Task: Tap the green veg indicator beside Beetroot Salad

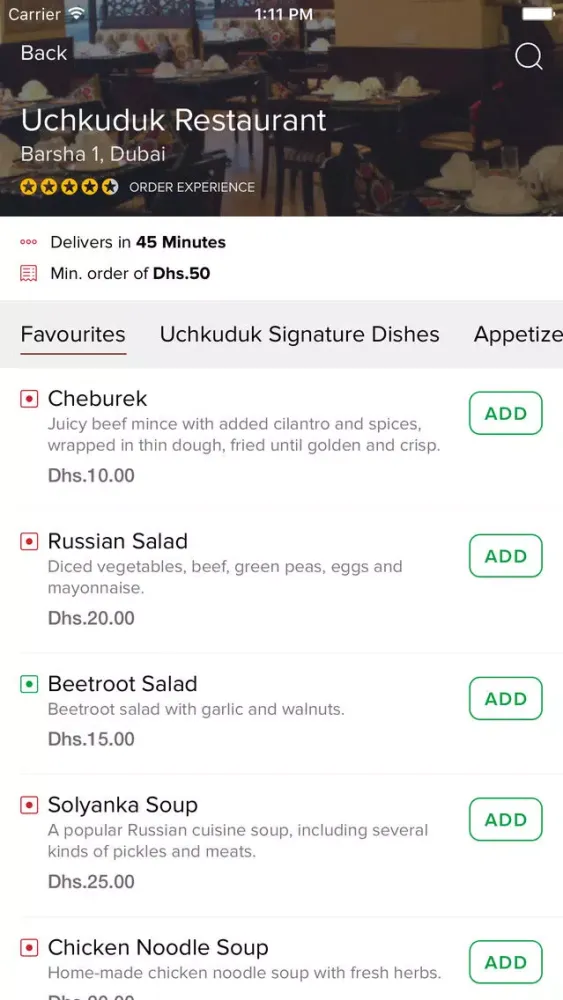Action: (x=29, y=684)
